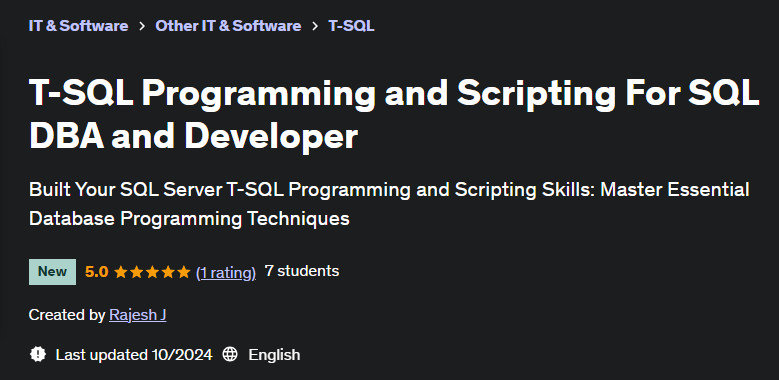779x380 pixels.
Task: Click the 7 students text
Action: coord(302,271)
